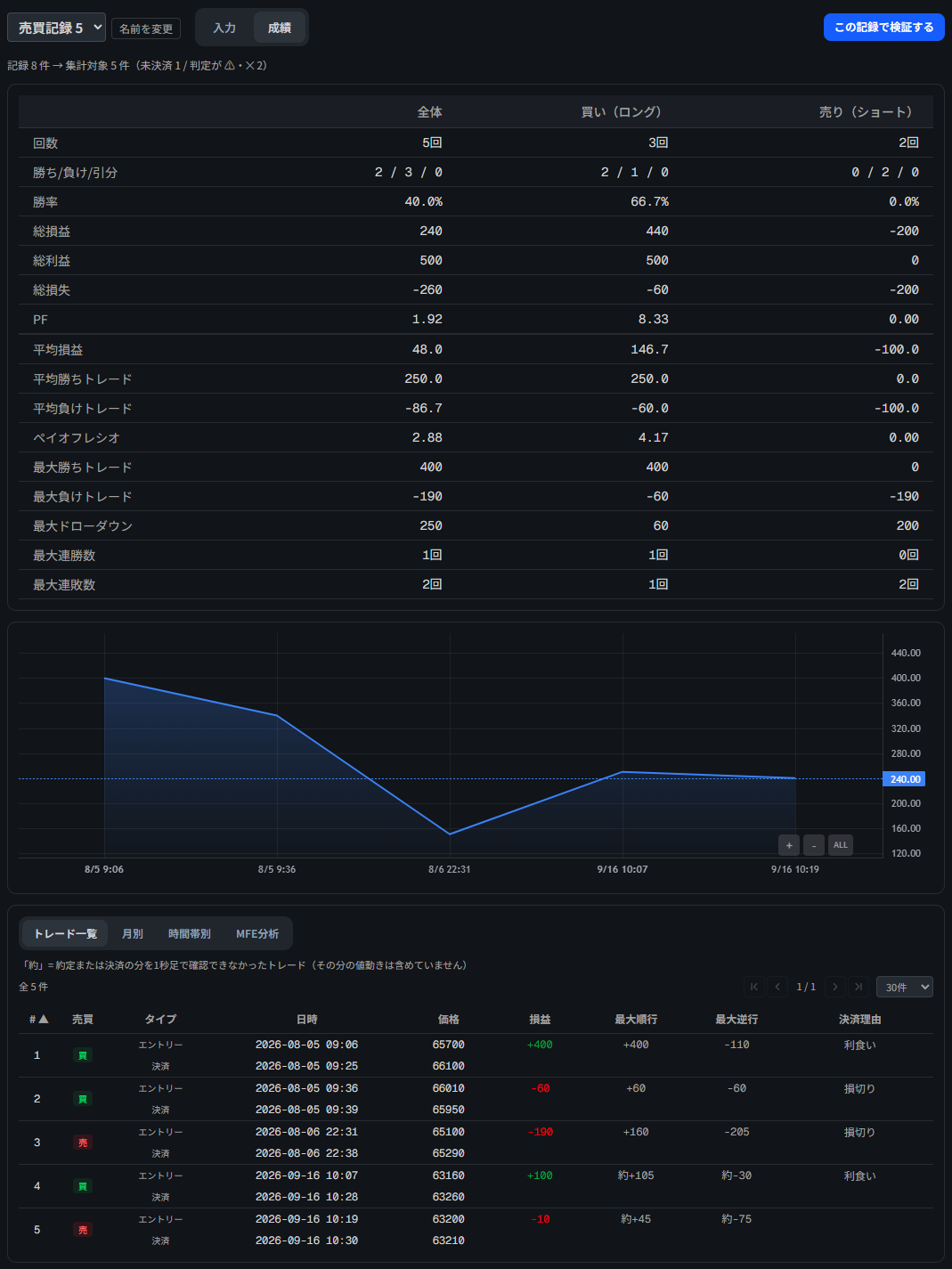
Task: Go to next page of trade list
Action: pos(834,987)
